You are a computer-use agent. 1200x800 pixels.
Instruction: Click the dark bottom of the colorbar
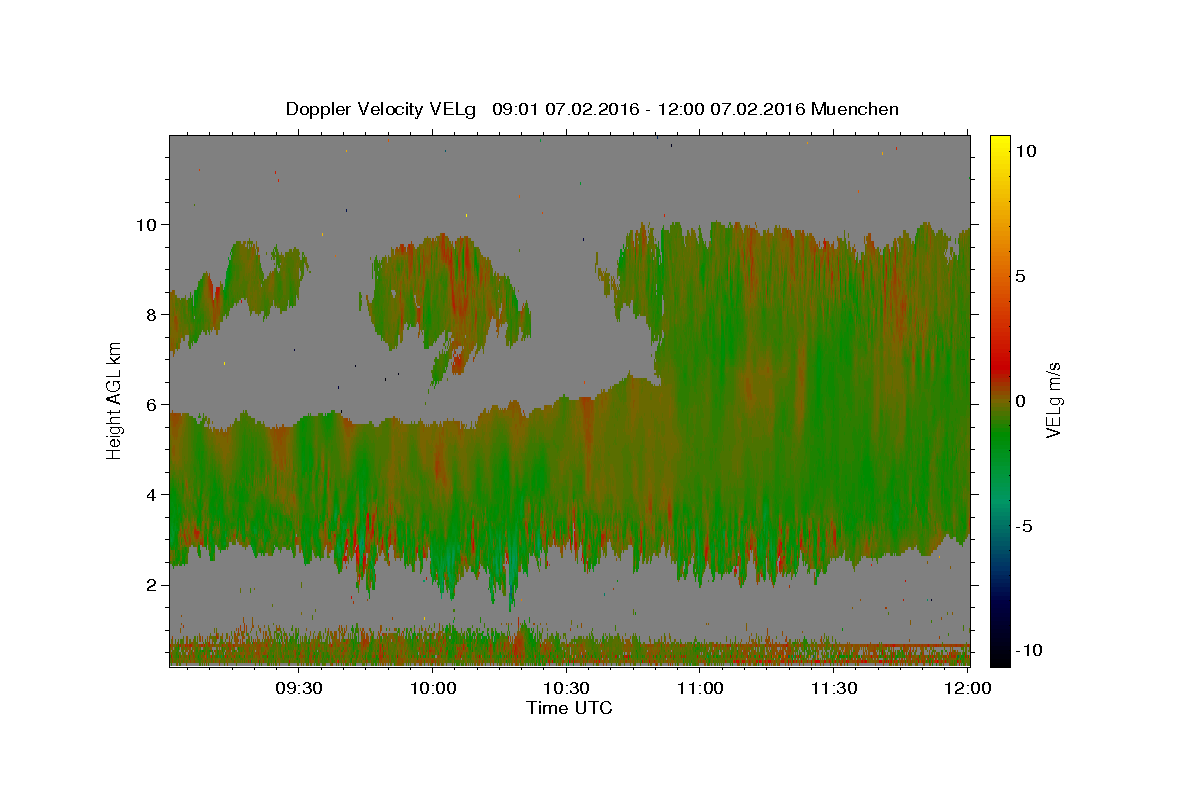(999, 655)
